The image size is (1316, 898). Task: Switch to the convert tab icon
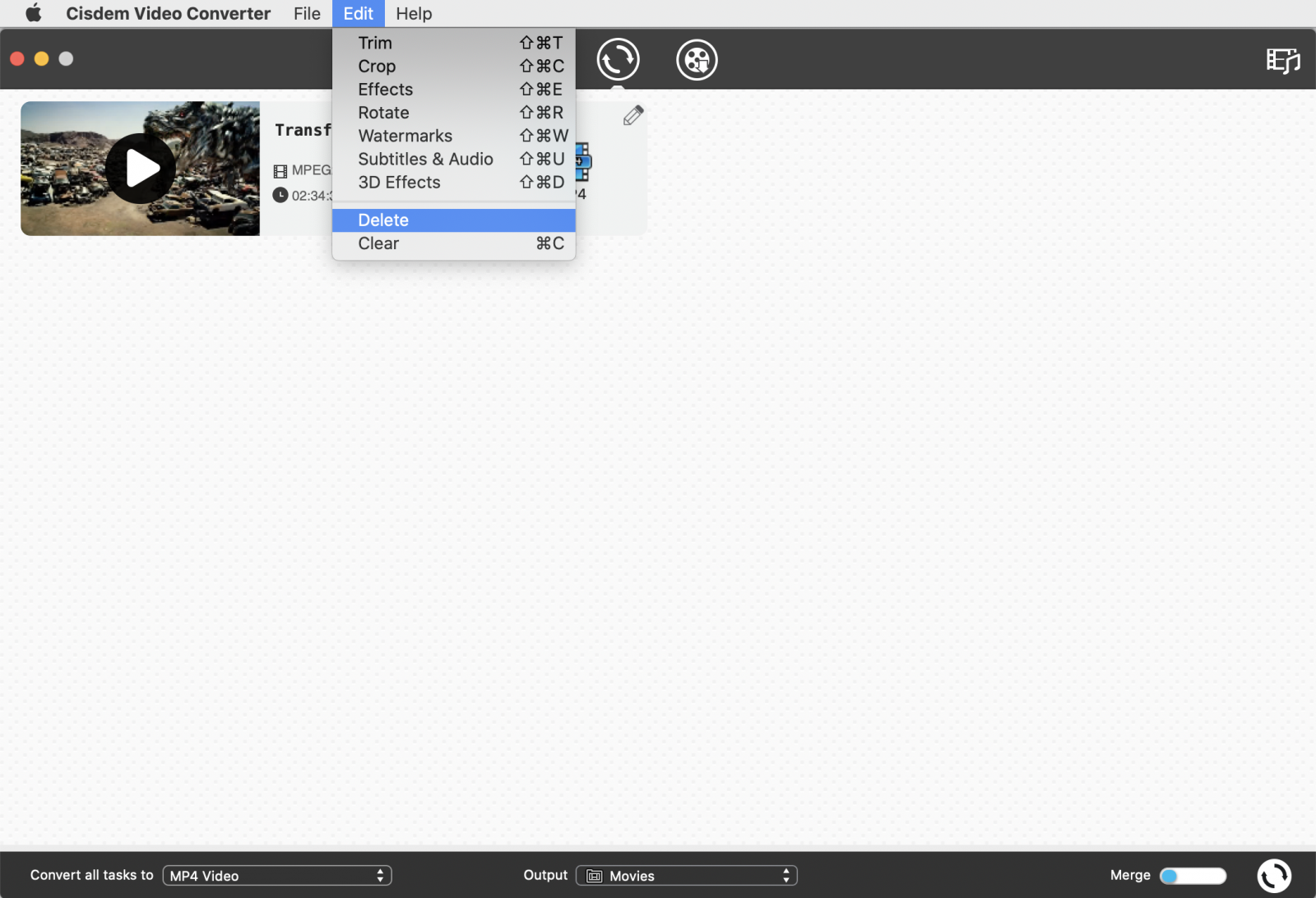pyautogui.click(x=618, y=59)
